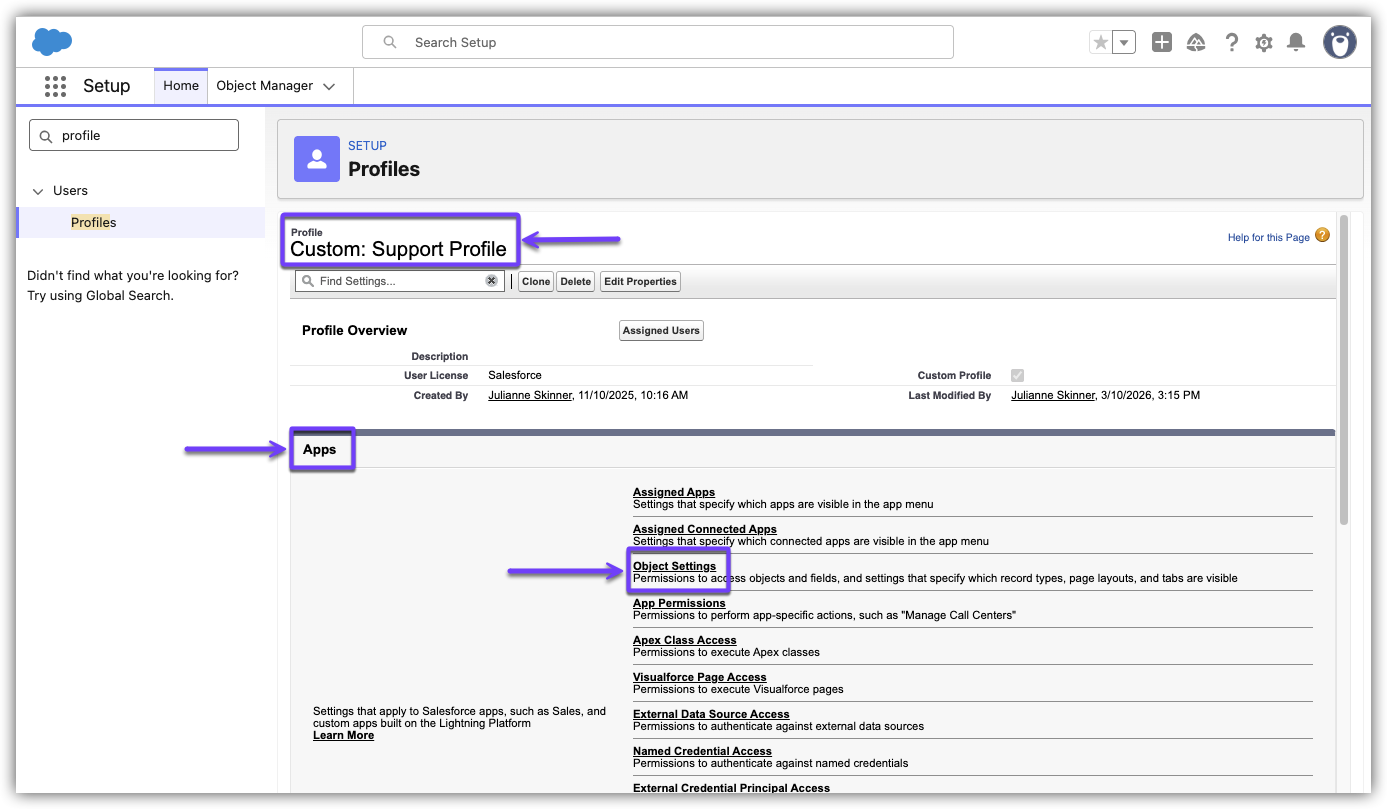Clear the Find Settings search field
Image resolution: width=1387 pixels, height=809 pixels.
coord(491,281)
